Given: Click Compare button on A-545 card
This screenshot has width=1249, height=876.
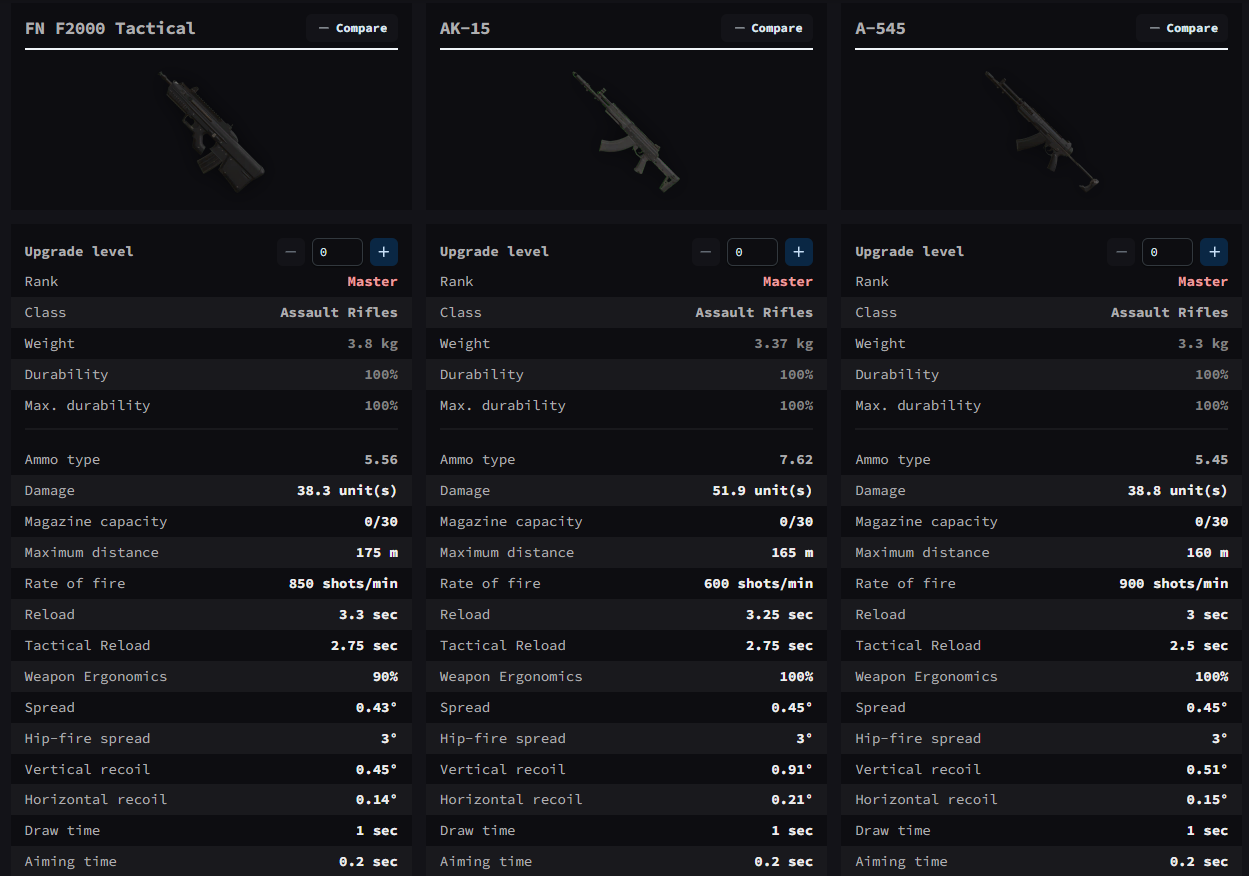Looking at the screenshot, I should click(1182, 28).
